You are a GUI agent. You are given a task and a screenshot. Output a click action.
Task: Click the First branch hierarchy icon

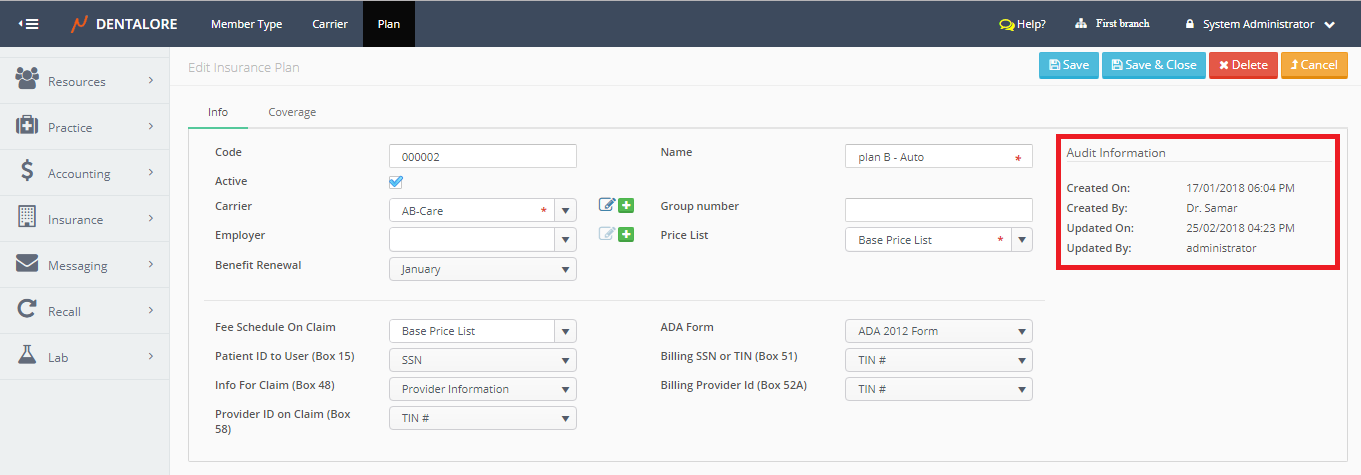[x=1081, y=24]
